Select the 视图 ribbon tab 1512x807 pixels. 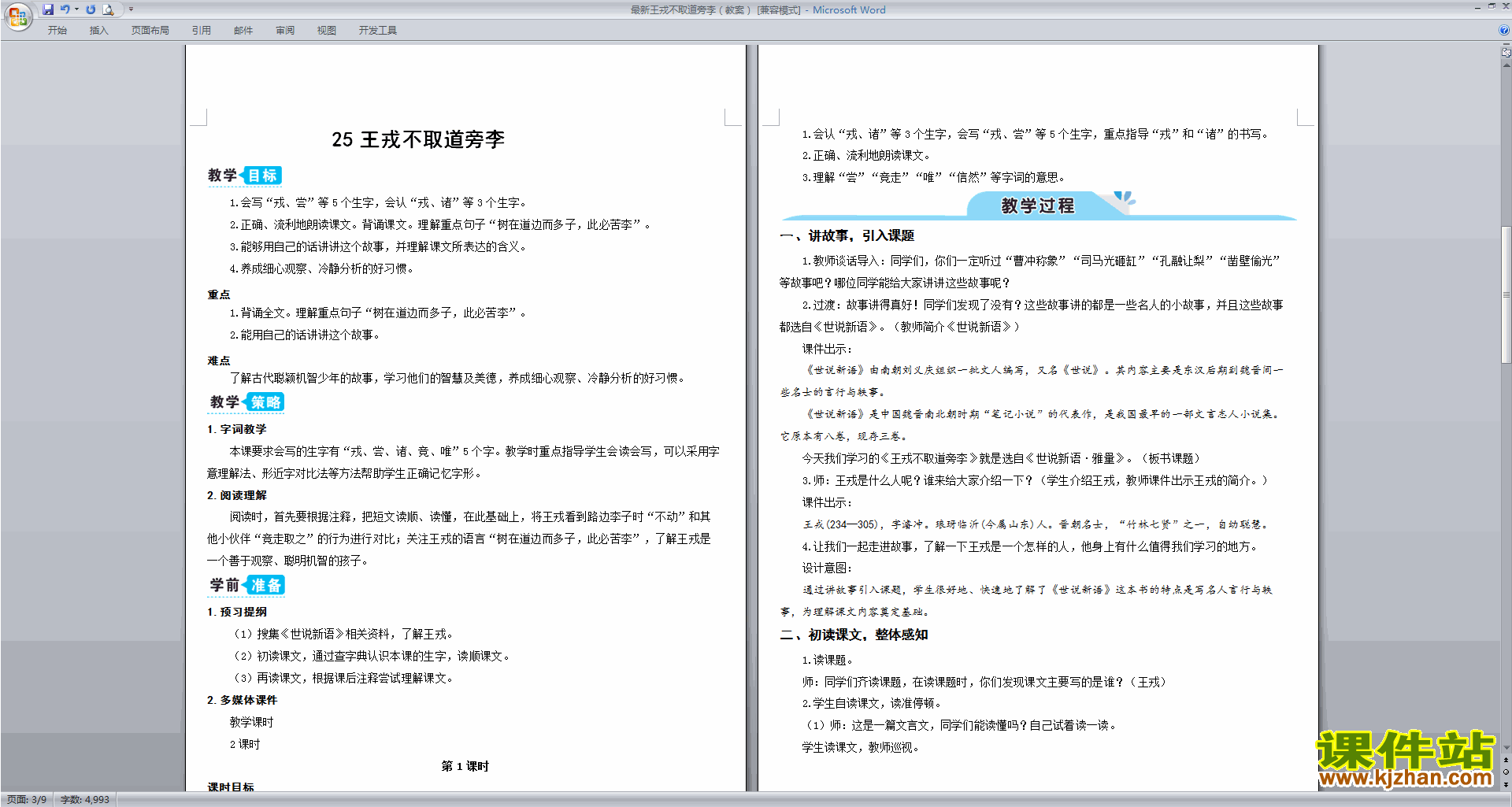327,31
